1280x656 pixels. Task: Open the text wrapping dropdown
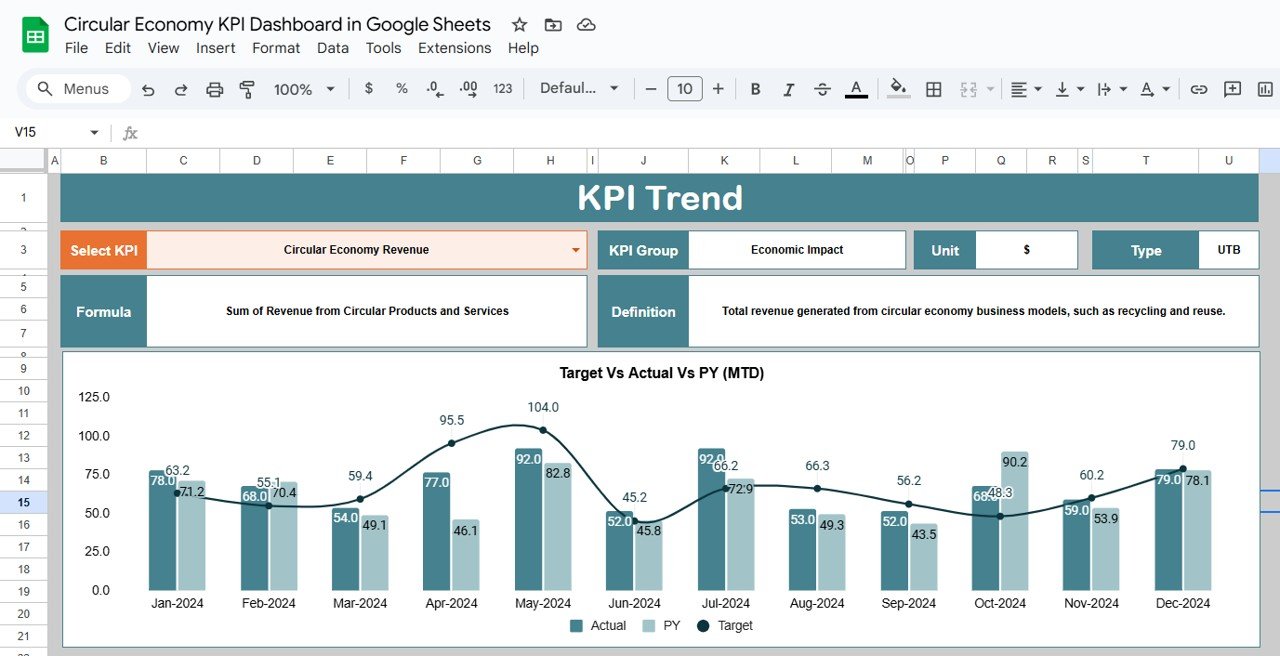coord(1111,89)
